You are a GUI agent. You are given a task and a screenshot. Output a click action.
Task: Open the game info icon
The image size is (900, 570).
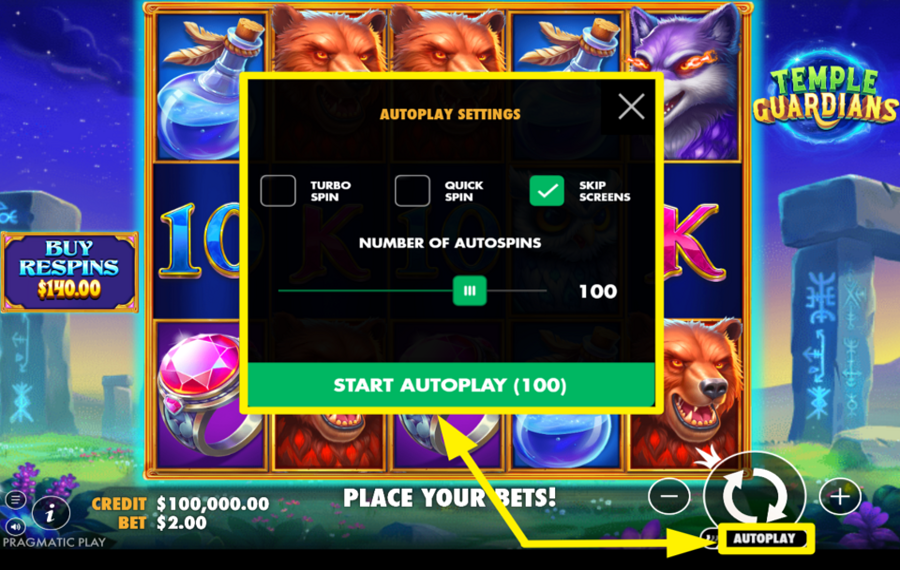point(51,513)
